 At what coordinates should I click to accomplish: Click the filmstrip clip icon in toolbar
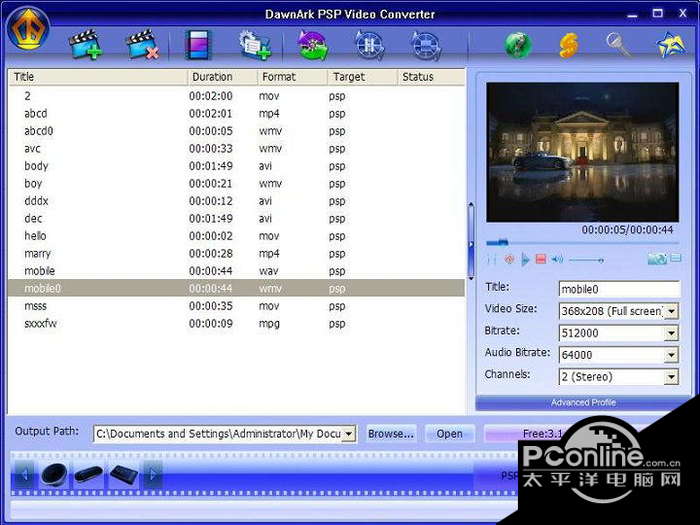pos(199,45)
